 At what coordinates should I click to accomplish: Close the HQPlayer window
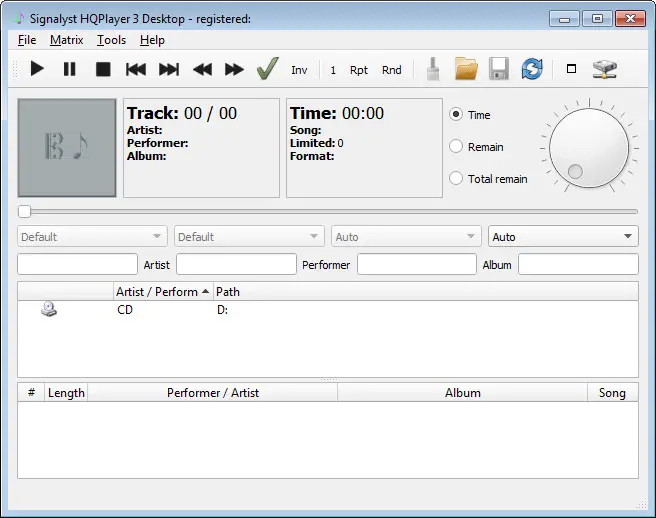click(630, 19)
